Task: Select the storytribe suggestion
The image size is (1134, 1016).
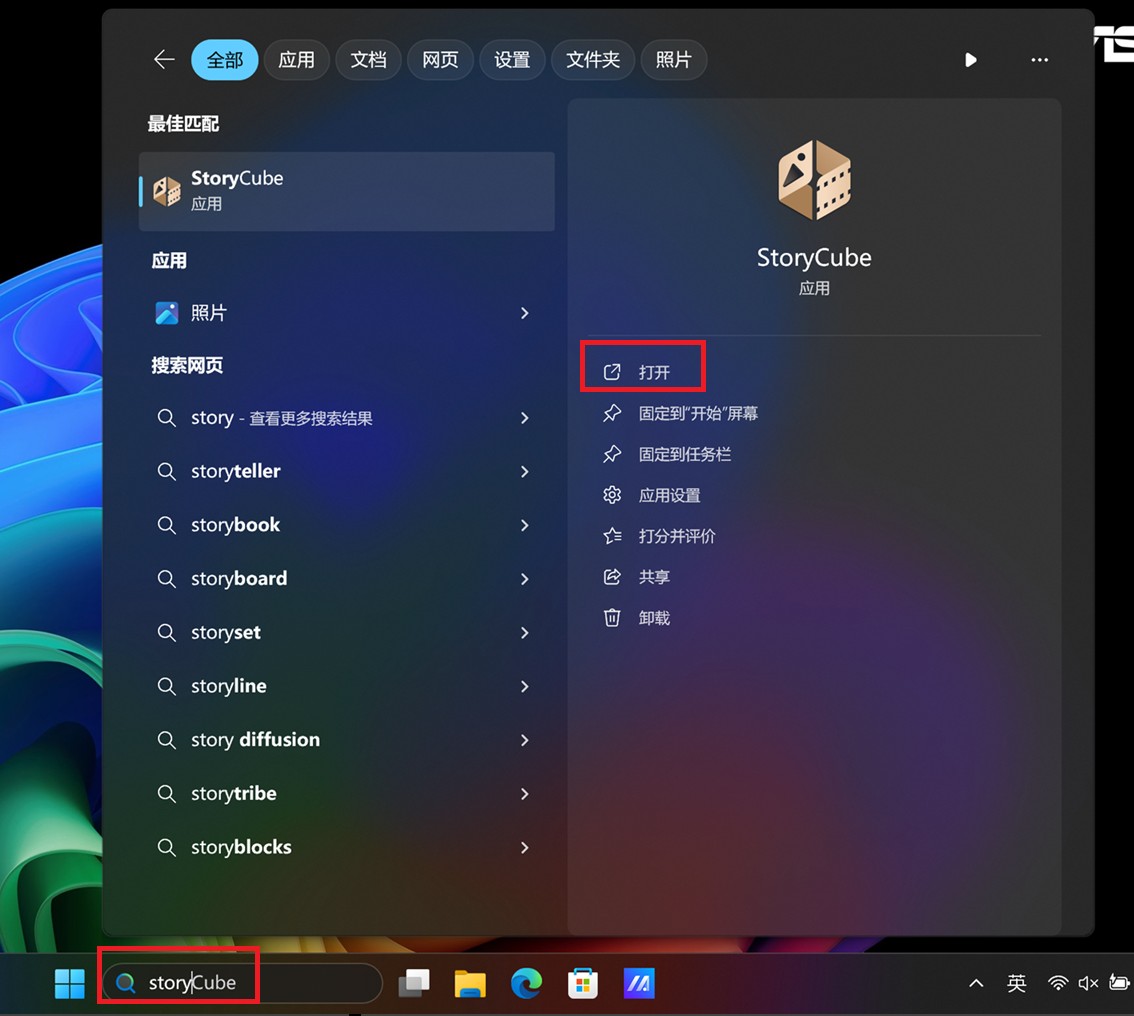Action: click(346, 794)
